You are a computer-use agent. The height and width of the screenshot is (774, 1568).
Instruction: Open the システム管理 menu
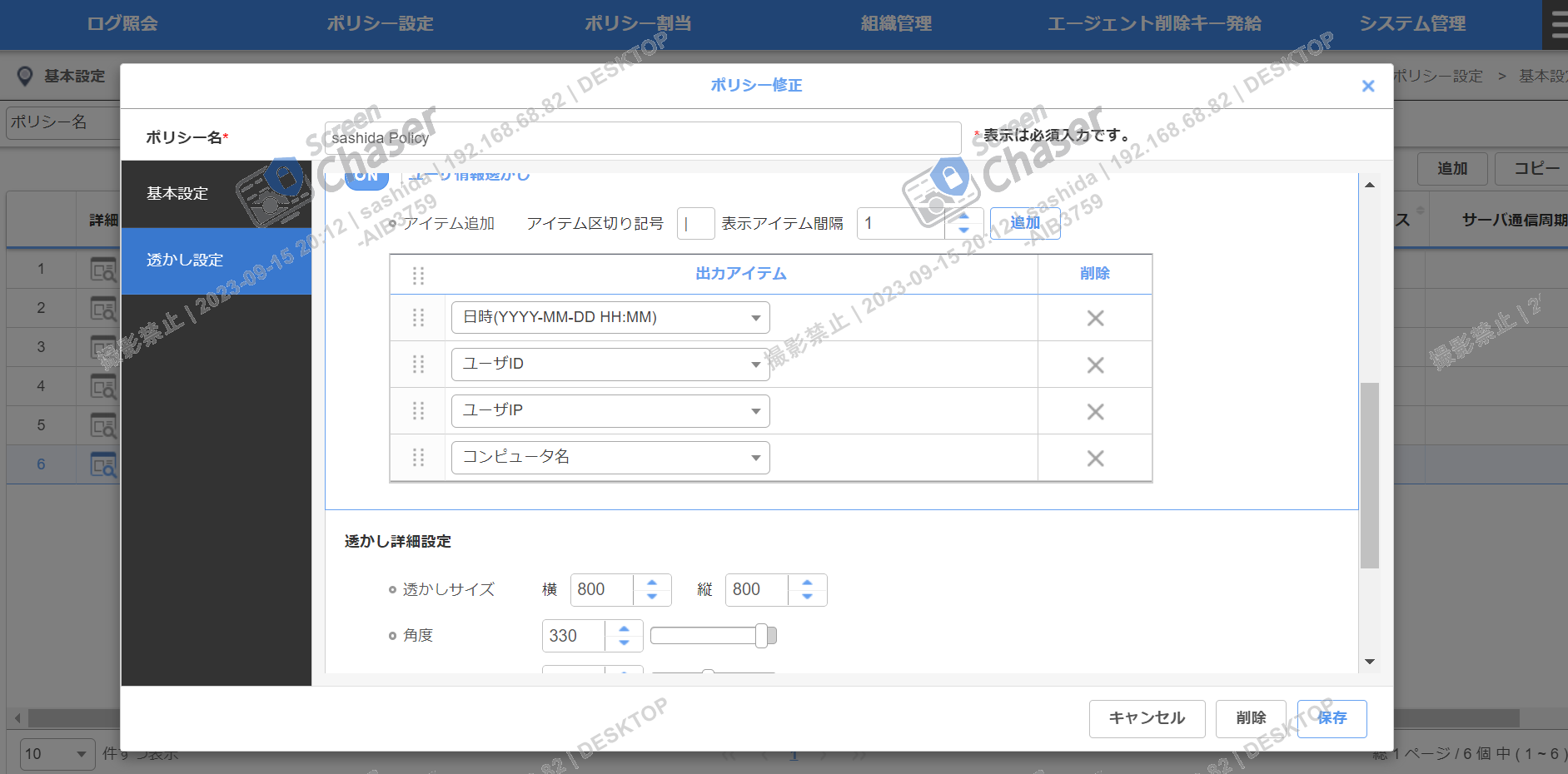coord(1413,24)
